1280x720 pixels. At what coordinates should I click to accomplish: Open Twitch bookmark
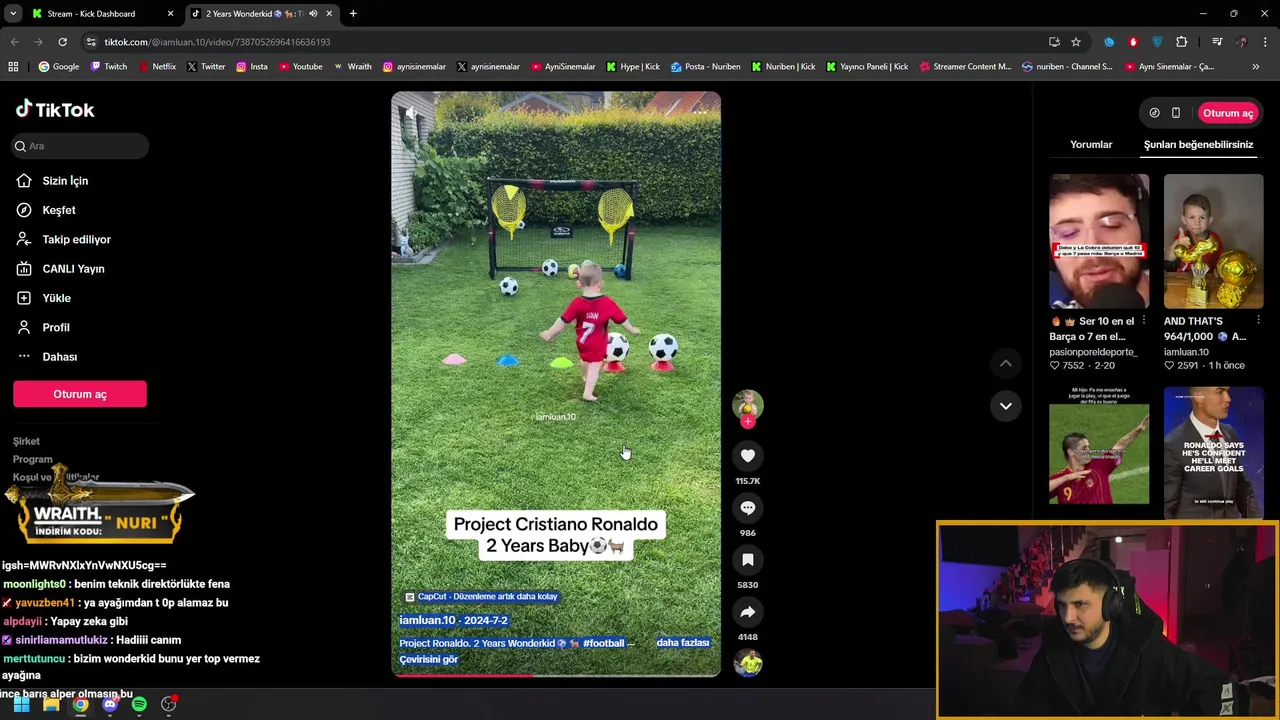(x=109, y=67)
